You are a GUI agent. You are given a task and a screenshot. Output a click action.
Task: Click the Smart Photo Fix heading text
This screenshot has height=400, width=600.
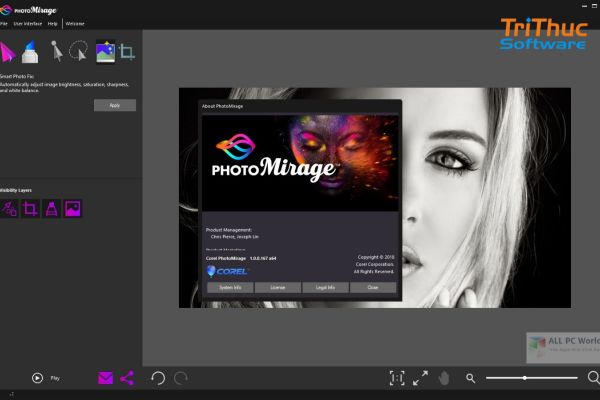pos(17,77)
